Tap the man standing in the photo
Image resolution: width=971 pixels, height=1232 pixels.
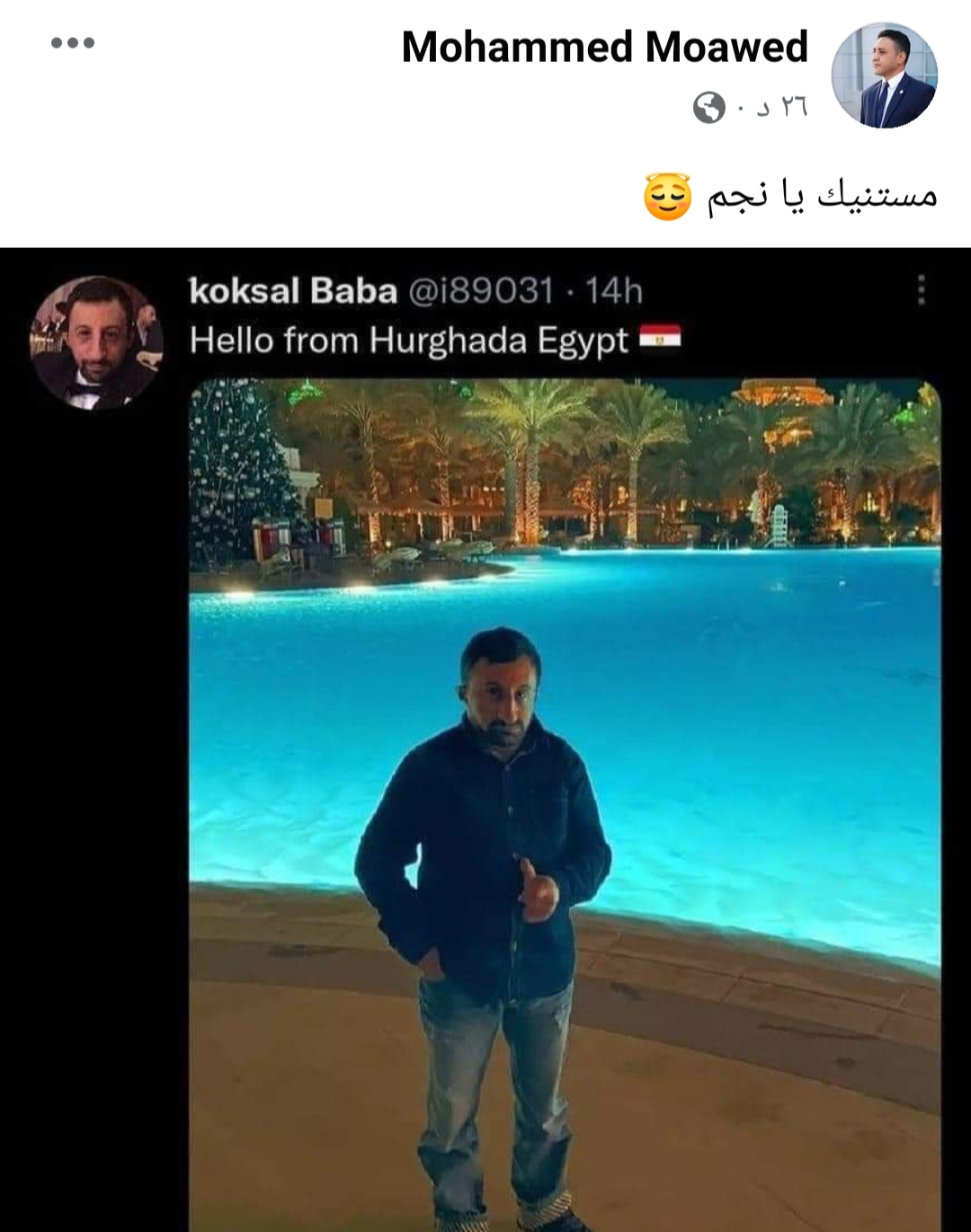click(485, 926)
